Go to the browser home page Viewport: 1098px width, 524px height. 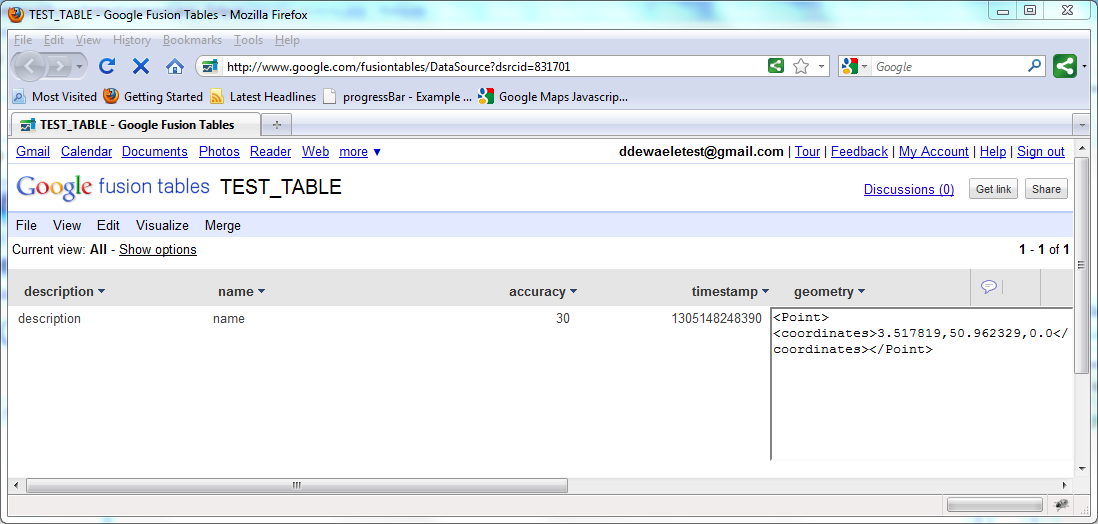click(174, 67)
